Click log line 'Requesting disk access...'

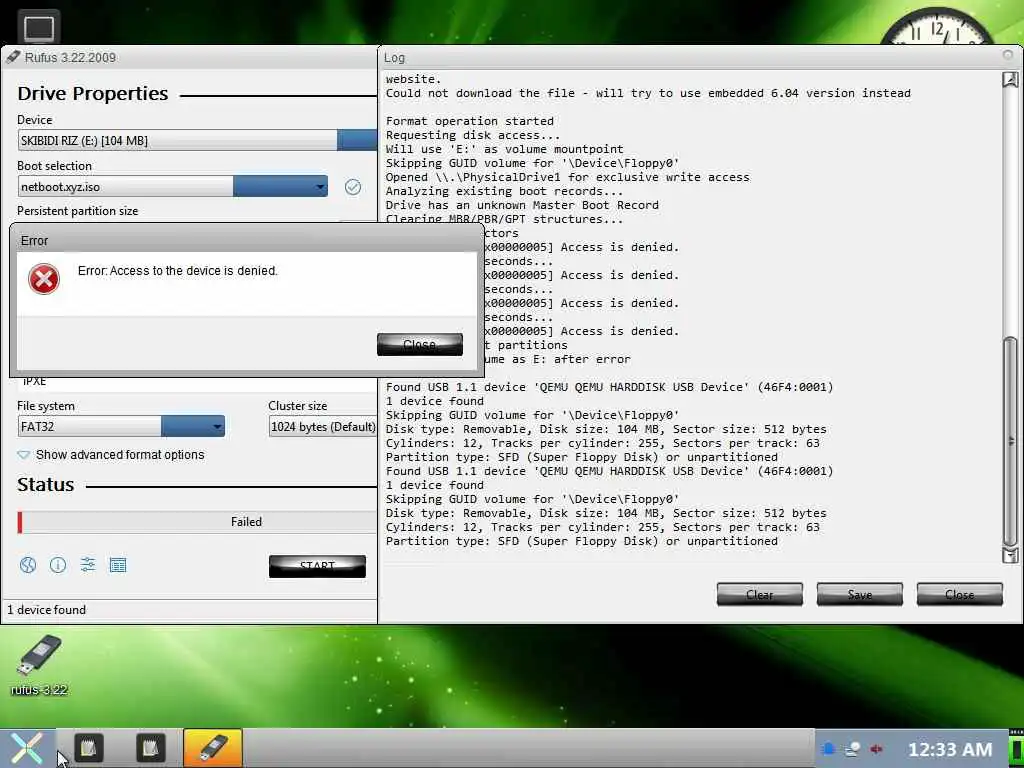click(473, 135)
